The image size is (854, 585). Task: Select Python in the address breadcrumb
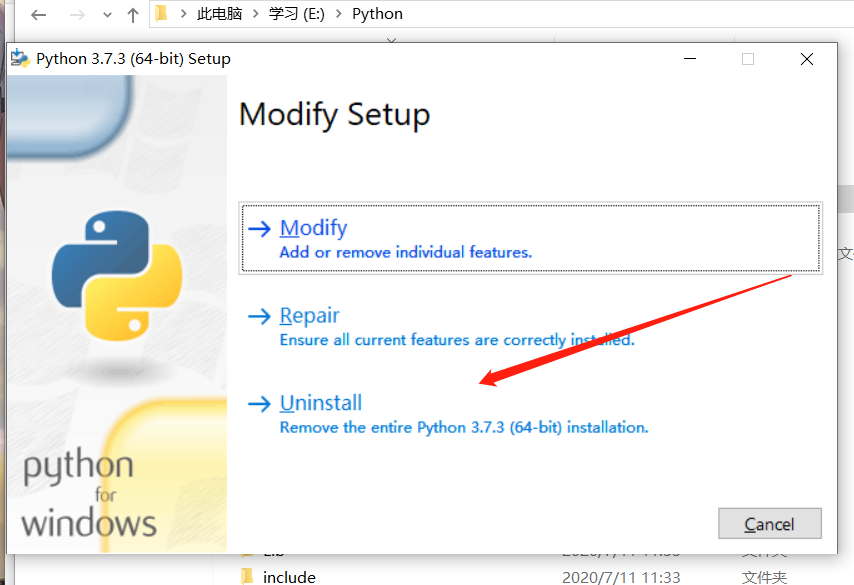tap(377, 14)
